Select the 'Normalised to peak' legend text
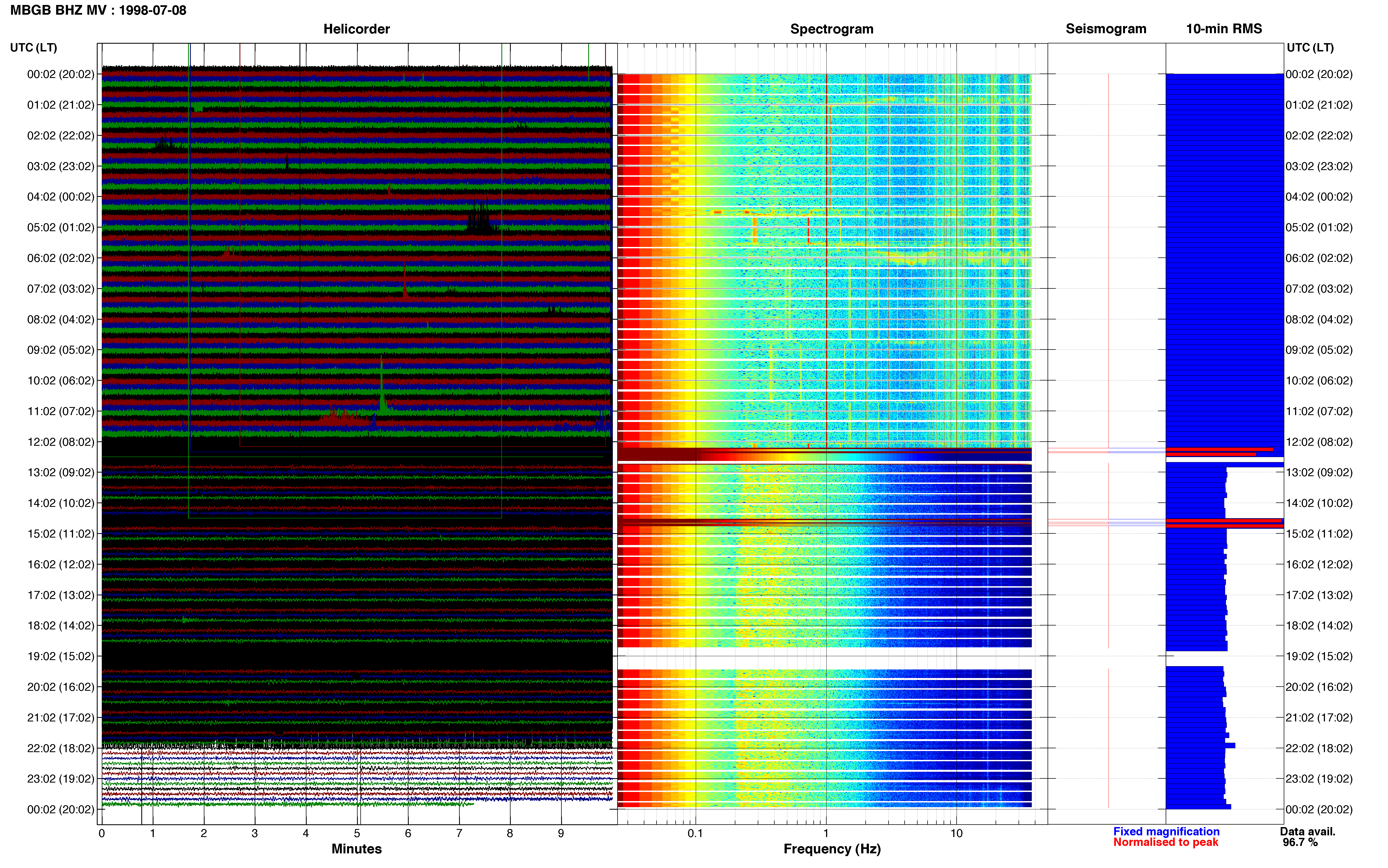The height and width of the screenshot is (868, 1388). 1165,842
